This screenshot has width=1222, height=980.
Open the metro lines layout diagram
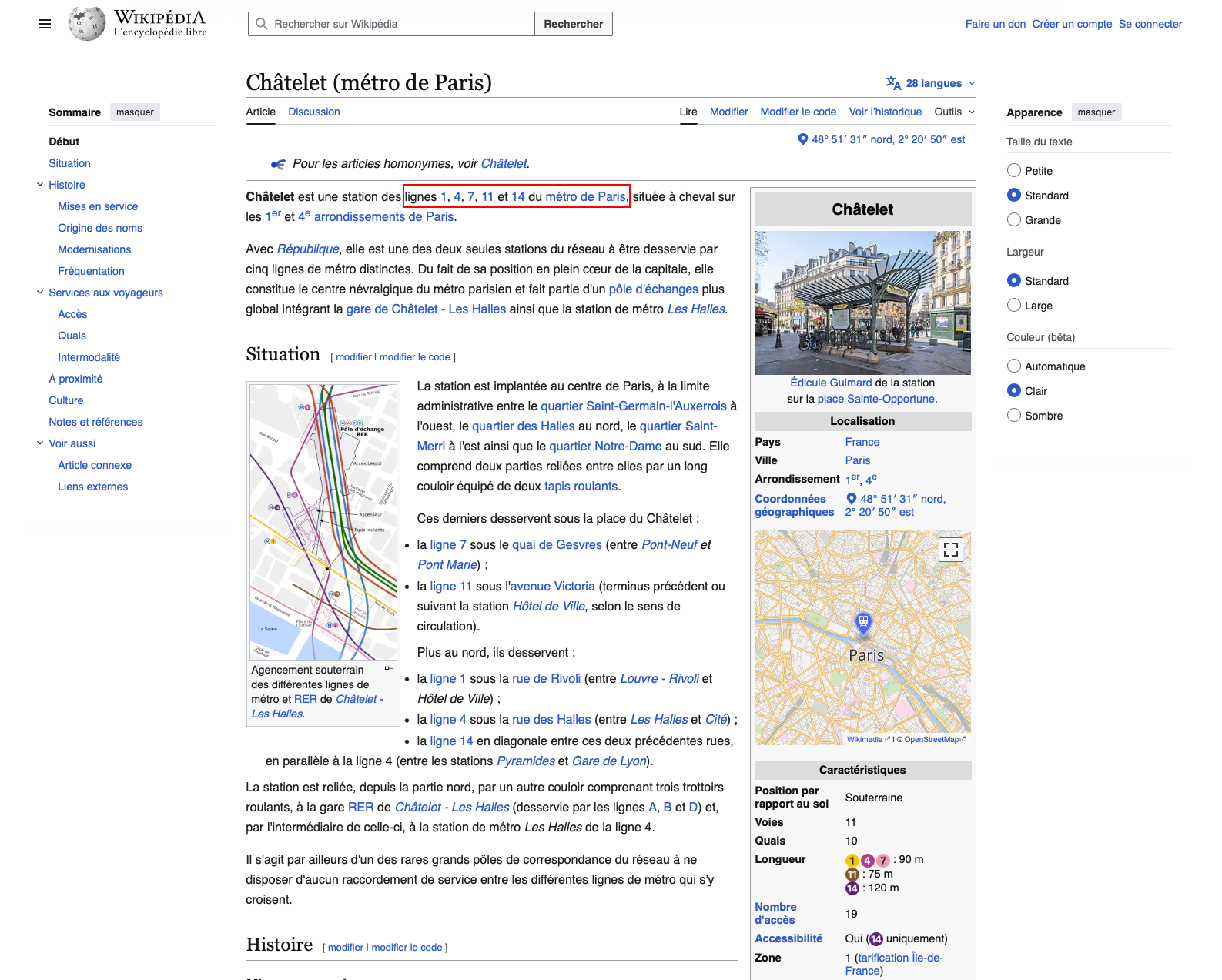323,522
